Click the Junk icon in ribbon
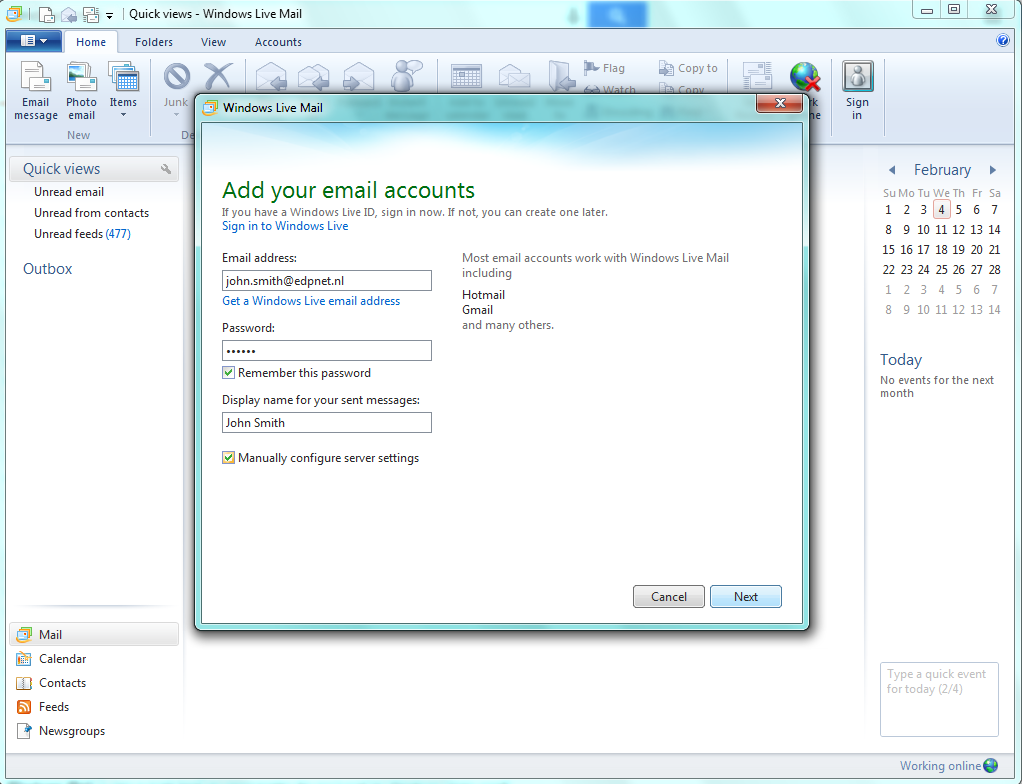1022x784 pixels. click(x=176, y=76)
